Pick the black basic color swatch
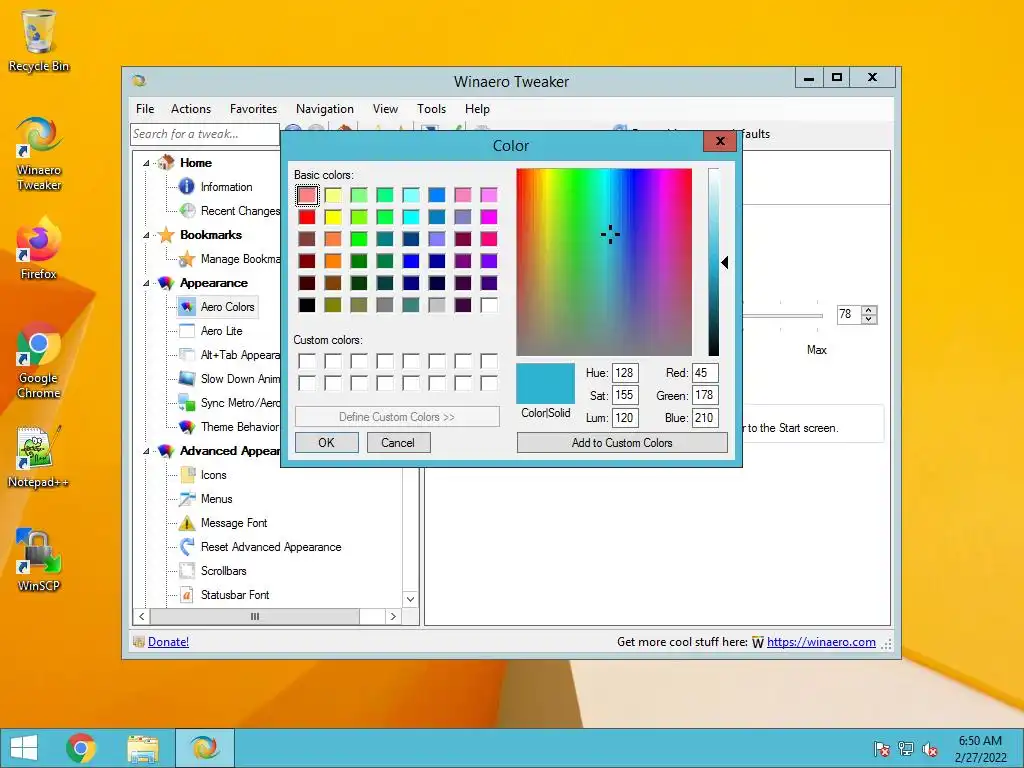The width and height of the screenshot is (1024, 768). pos(307,305)
